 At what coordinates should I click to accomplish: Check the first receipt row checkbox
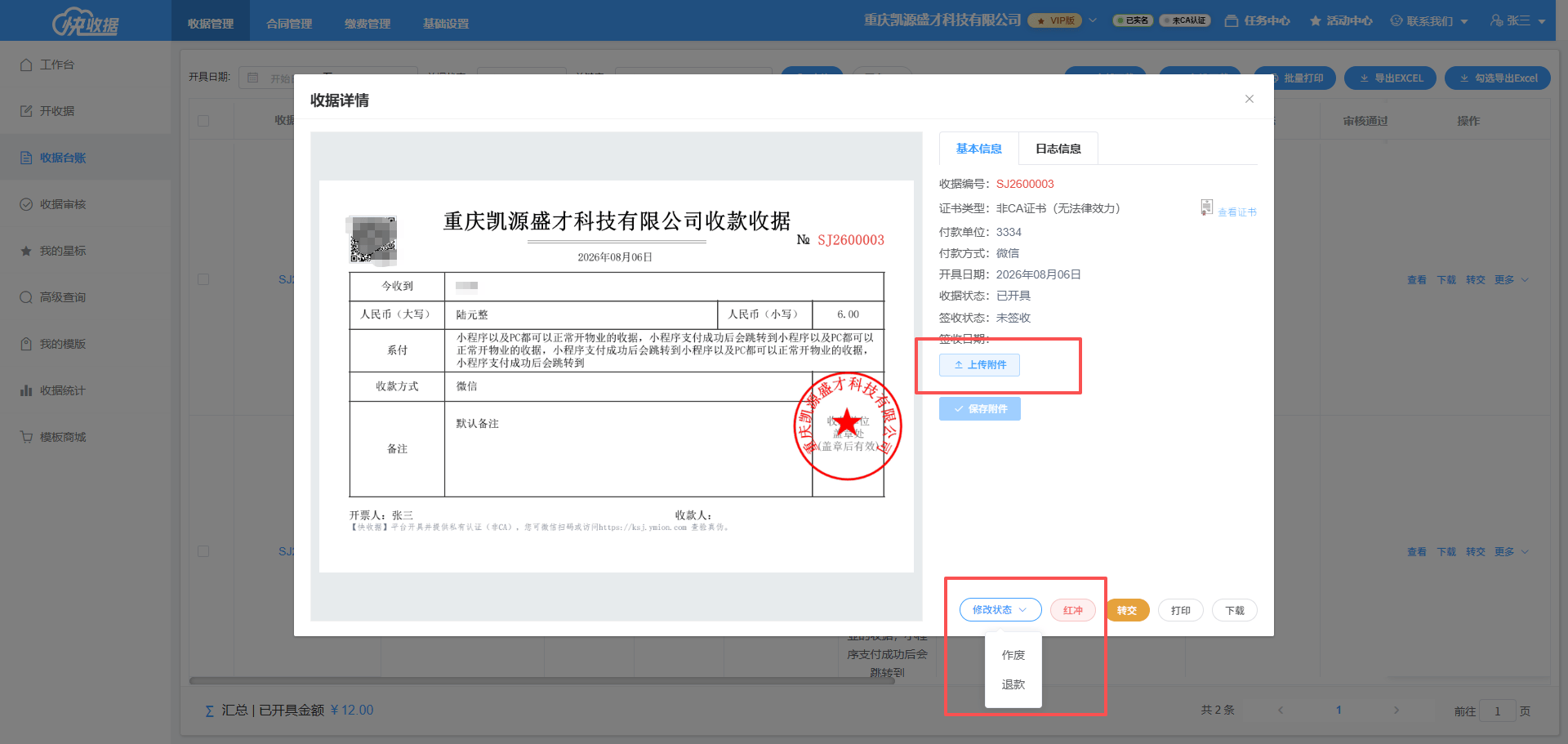[x=203, y=279]
